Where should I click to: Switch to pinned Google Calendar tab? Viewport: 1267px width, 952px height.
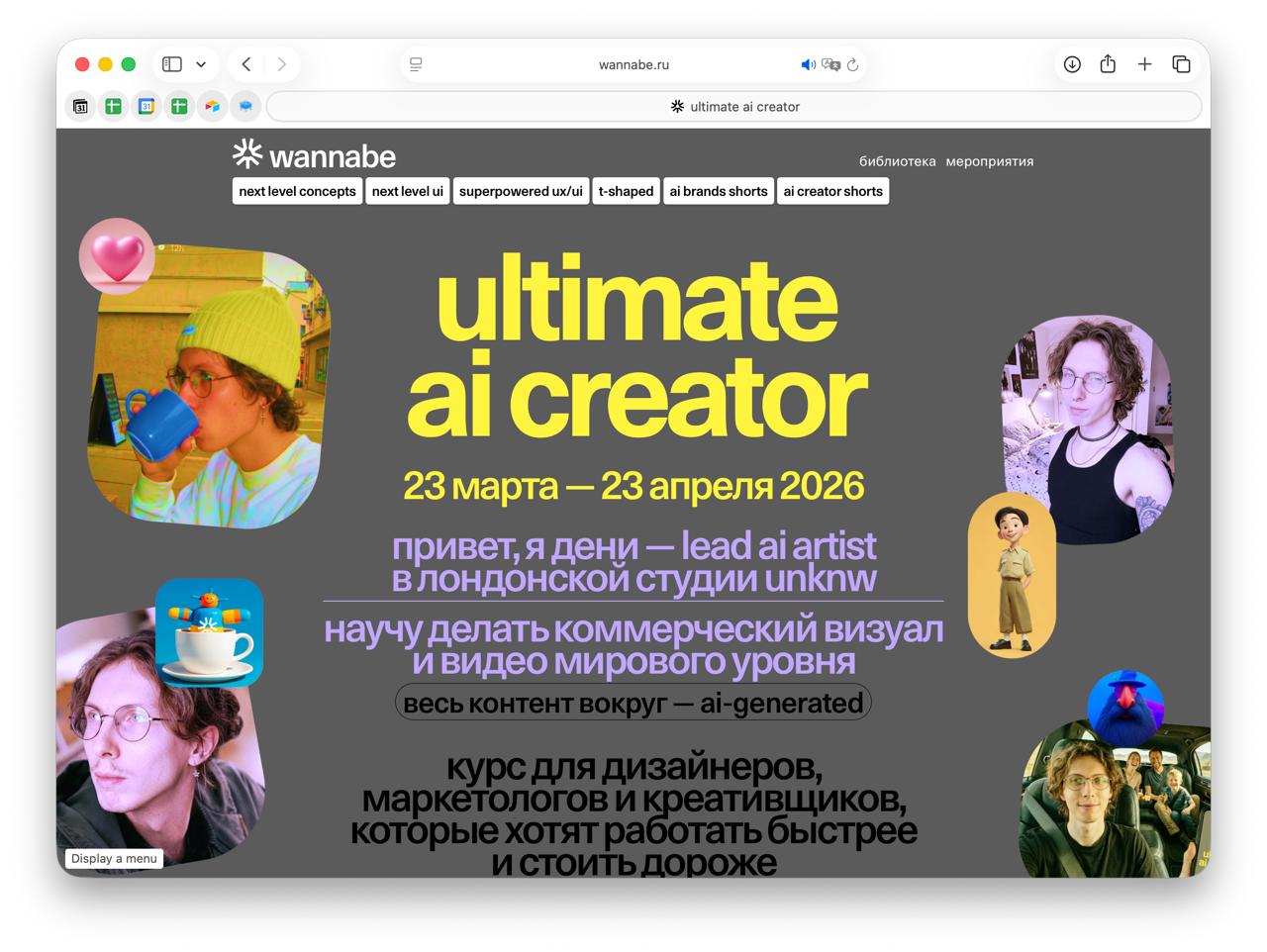(146, 106)
